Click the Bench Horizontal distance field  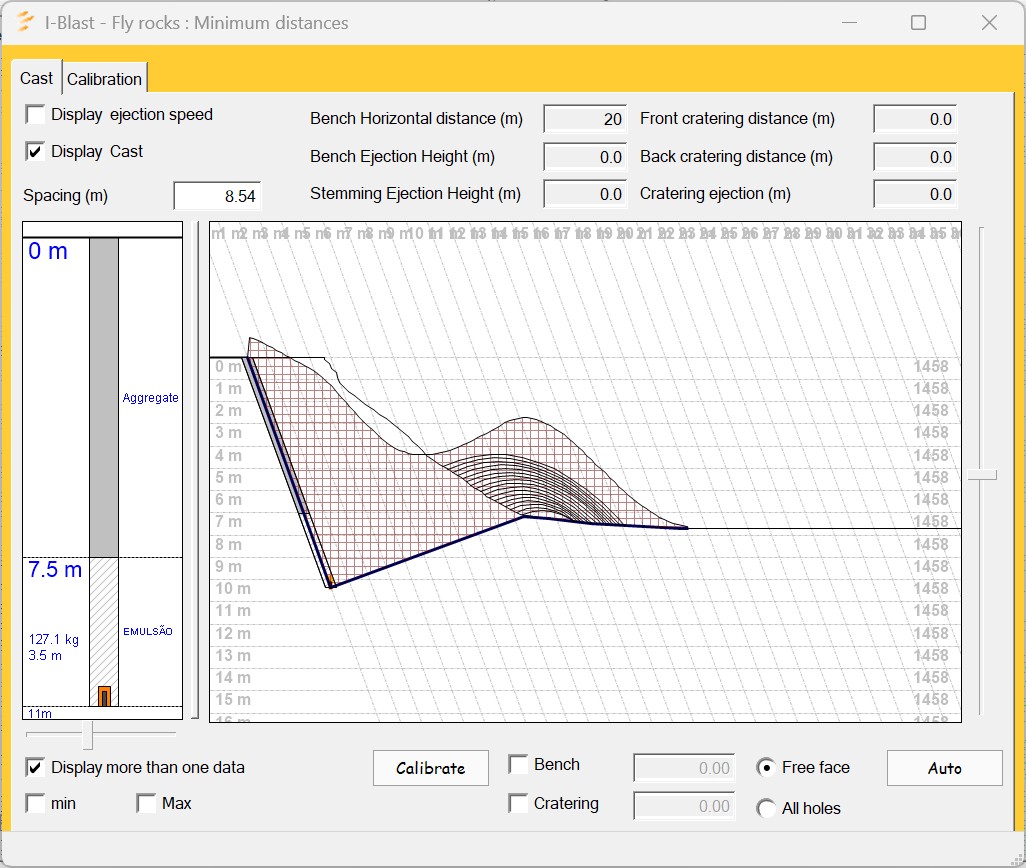coord(585,119)
